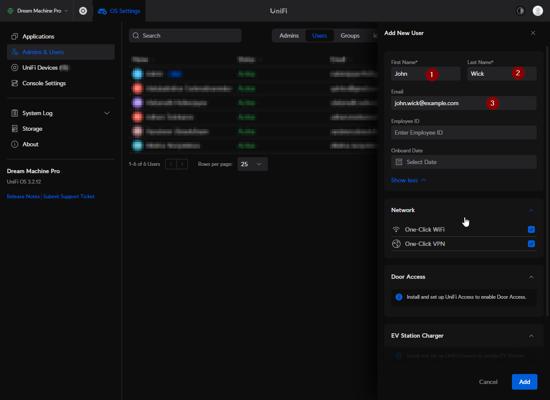This screenshot has height=400, width=550.
Task: Click the calendar icon in Onboard Date
Action: [399, 162]
